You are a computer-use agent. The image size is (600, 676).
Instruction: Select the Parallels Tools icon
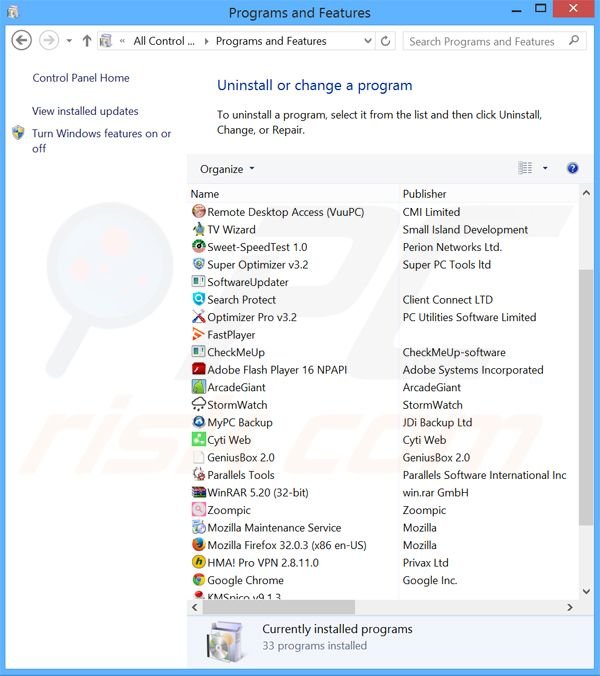(x=199, y=475)
